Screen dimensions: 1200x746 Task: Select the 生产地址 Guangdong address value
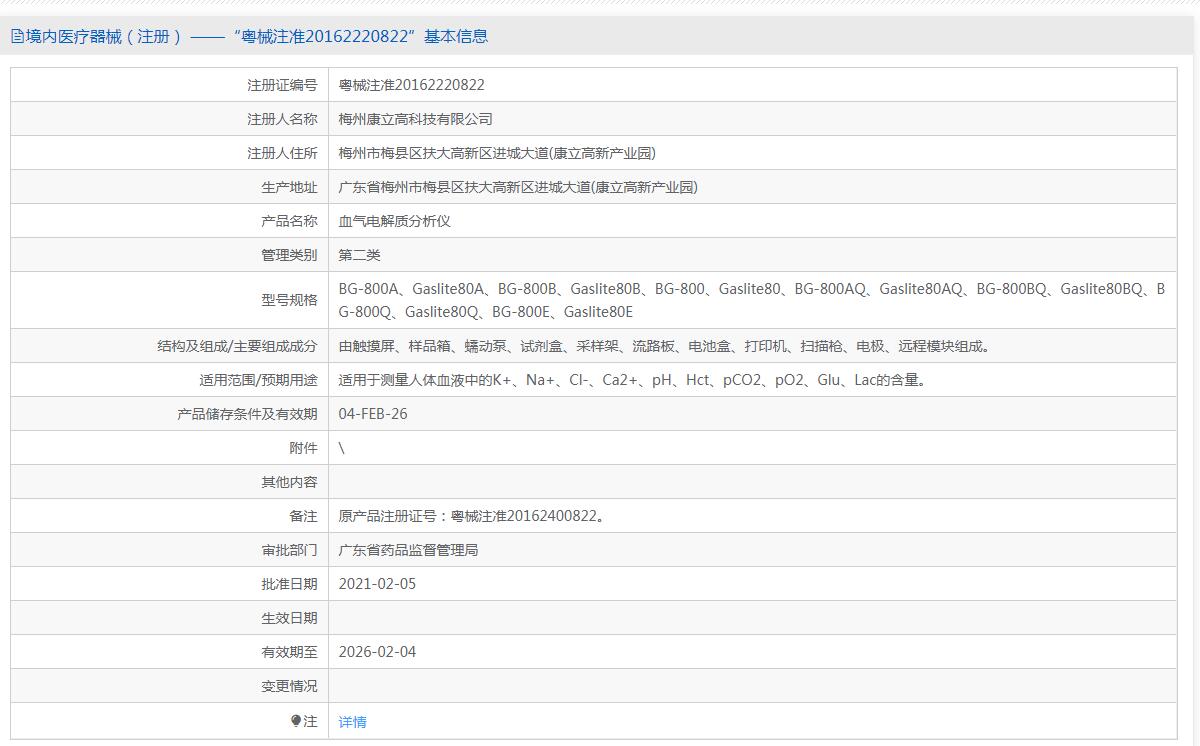pyautogui.click(x=518, y=187)
